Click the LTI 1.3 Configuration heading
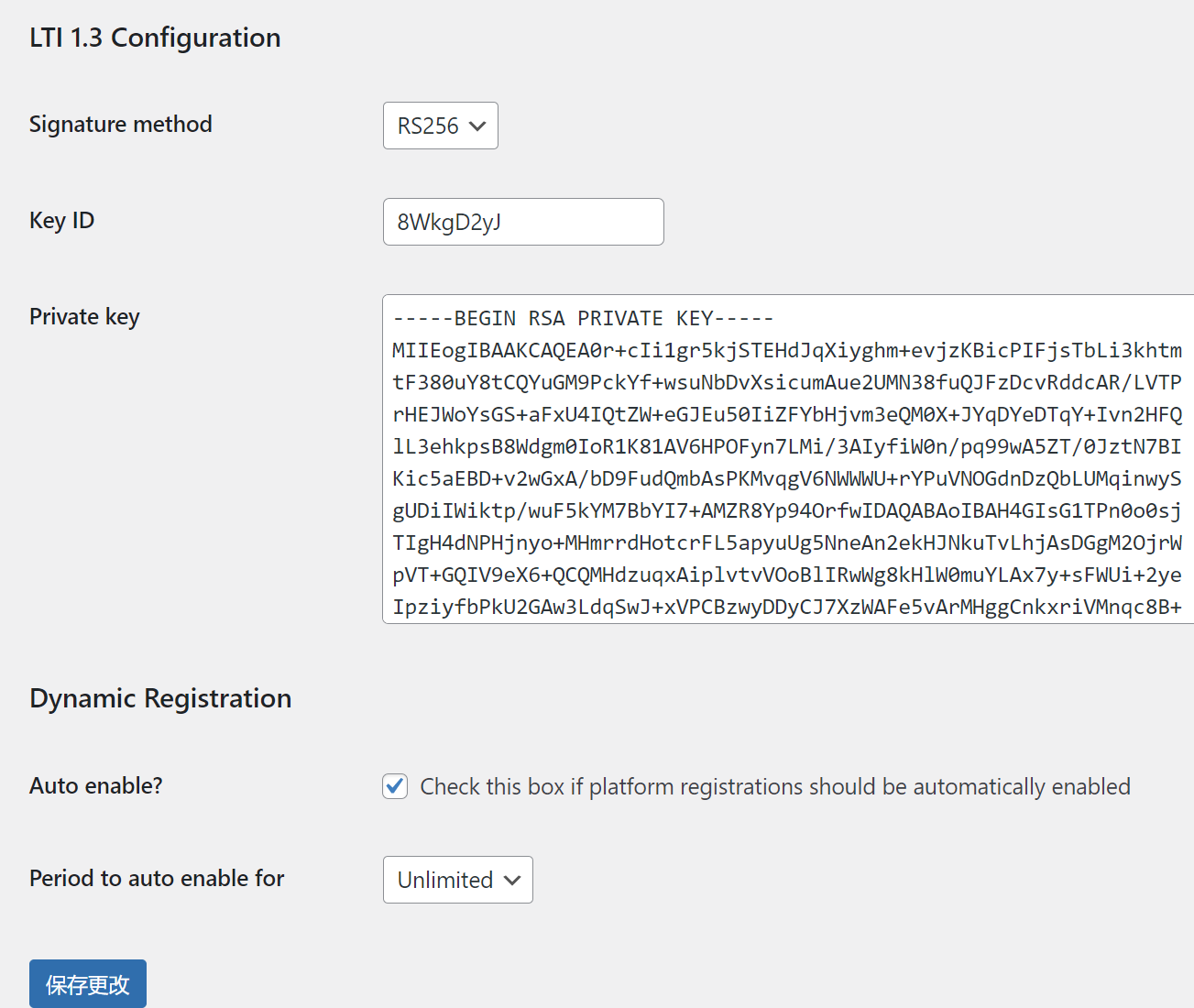 (x=154, y=38)
